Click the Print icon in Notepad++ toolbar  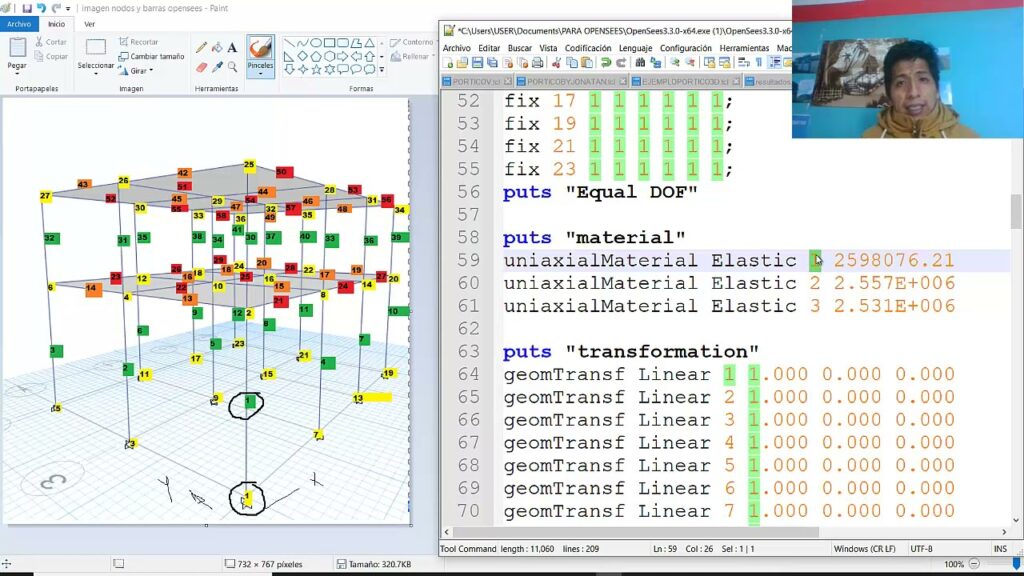tap(538, 62)
